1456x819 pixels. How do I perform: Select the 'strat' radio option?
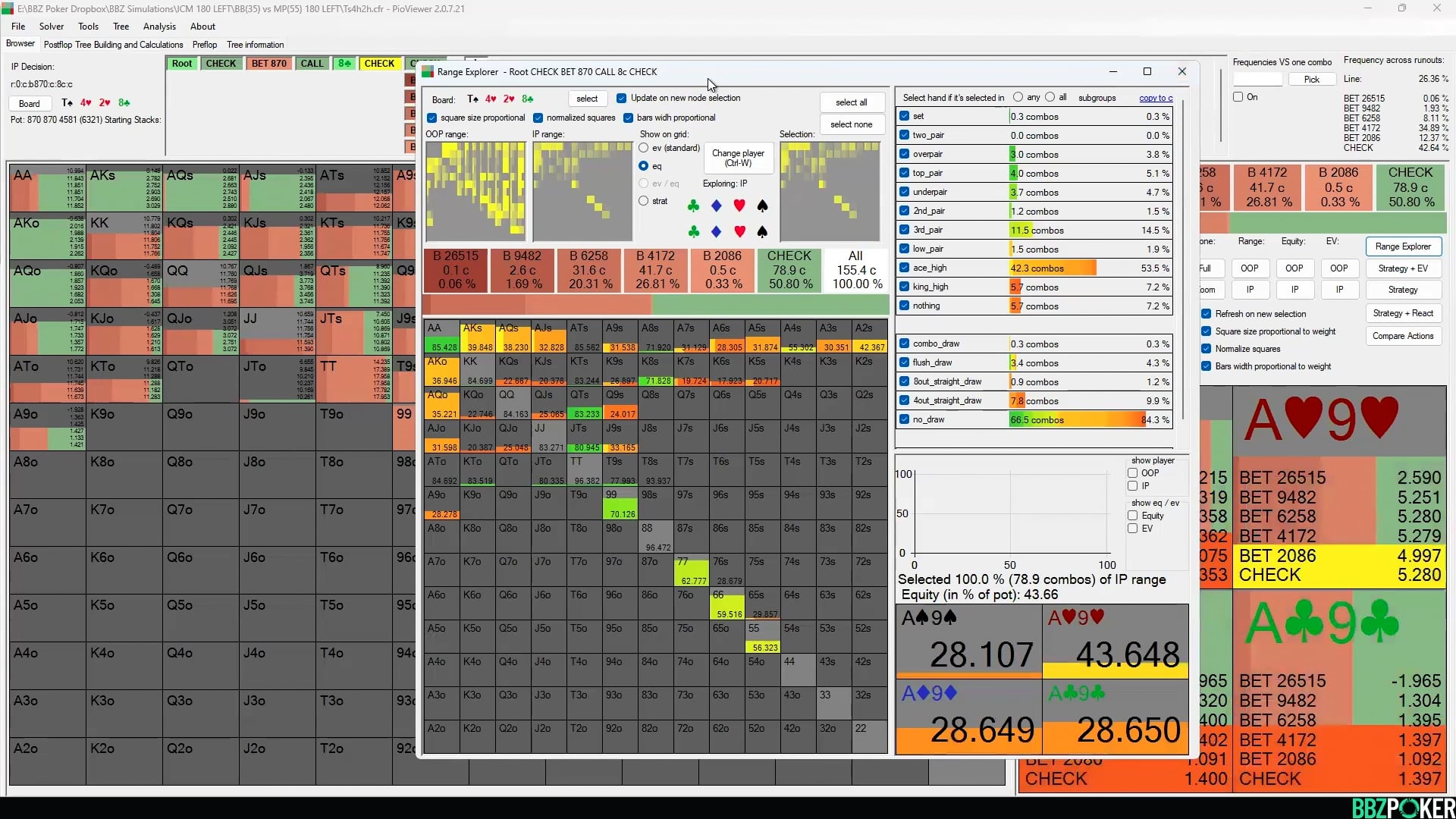coord(644,201)
